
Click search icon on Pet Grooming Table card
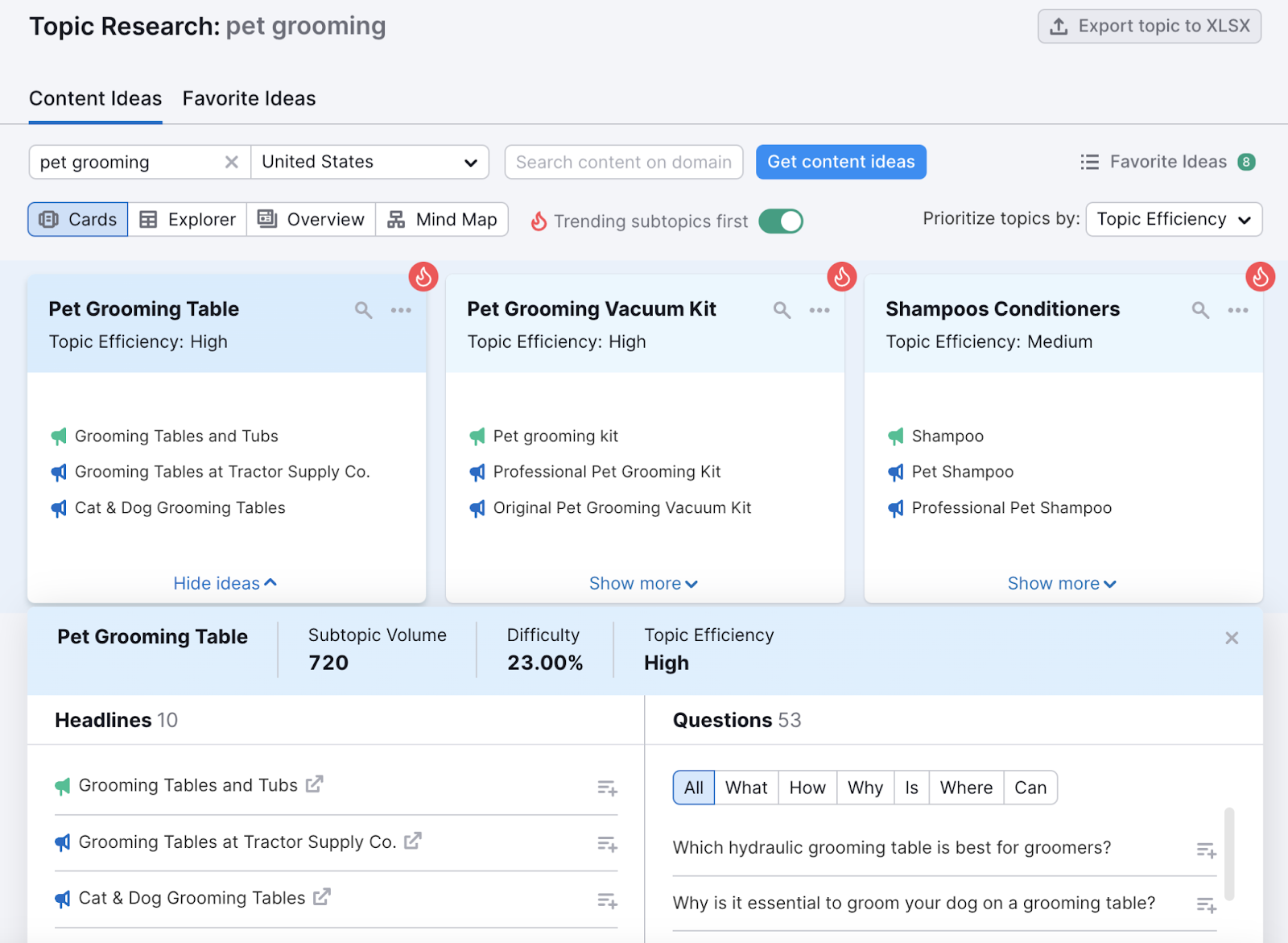(x=363, y=310)
